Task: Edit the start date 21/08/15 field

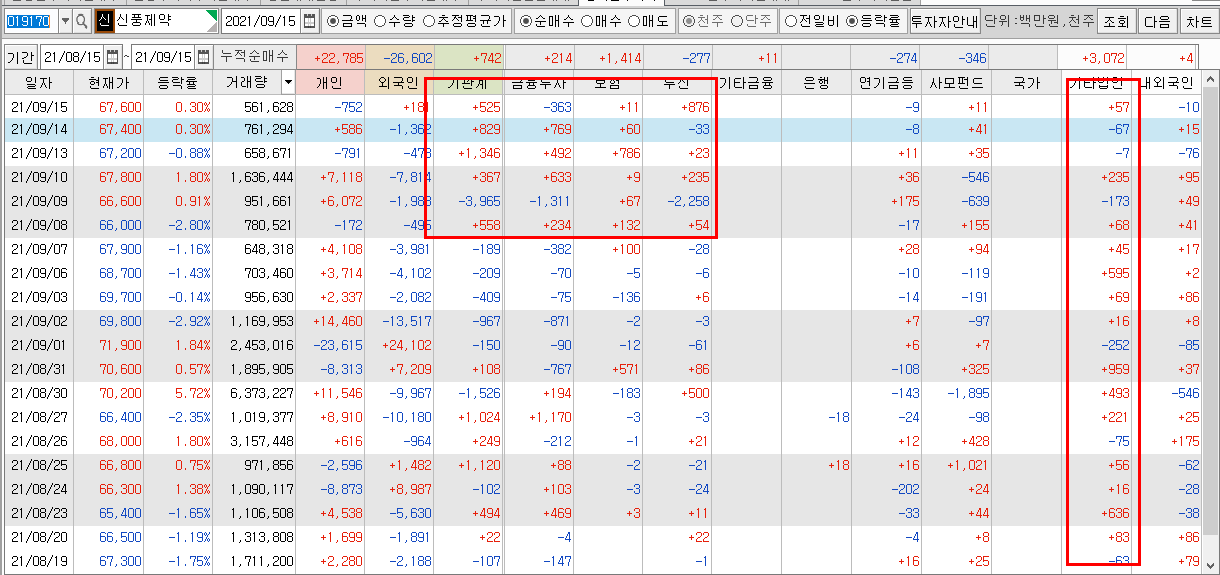Action: click(71, 57)
